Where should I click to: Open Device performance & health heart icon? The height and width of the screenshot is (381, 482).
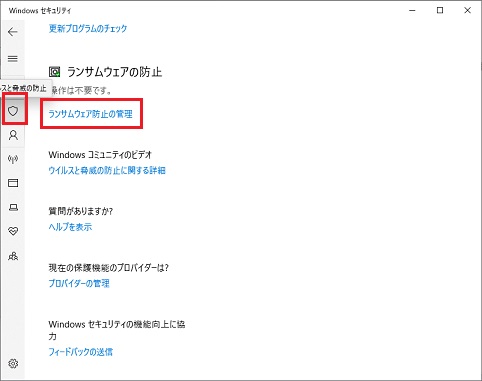click(13, 231)
